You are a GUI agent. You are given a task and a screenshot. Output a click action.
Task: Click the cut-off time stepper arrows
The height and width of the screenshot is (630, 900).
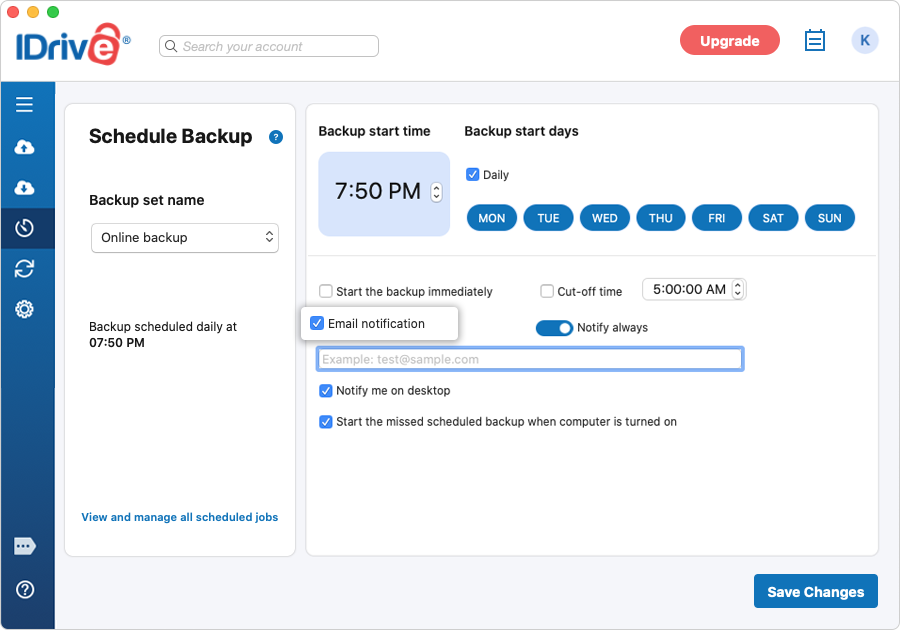738,289
